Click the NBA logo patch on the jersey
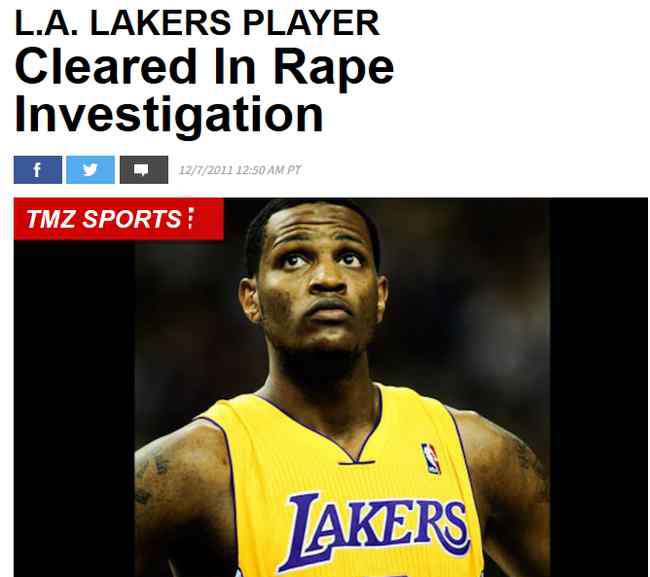The image size is (650, 577). (x=431, y=458)
